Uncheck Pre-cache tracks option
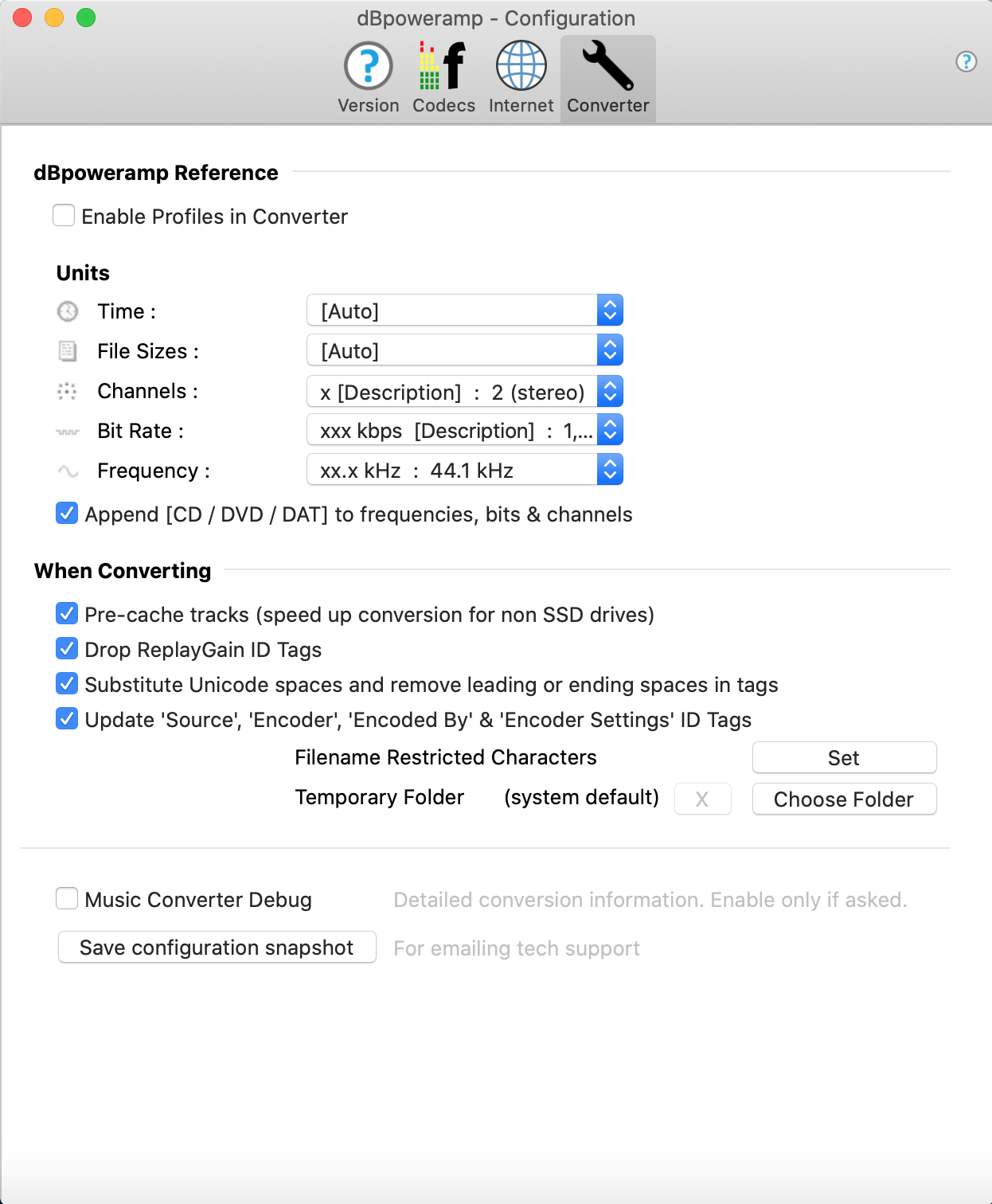This screenshot has width=992, height=1204. pyautogui.click(x=67, y=614)
